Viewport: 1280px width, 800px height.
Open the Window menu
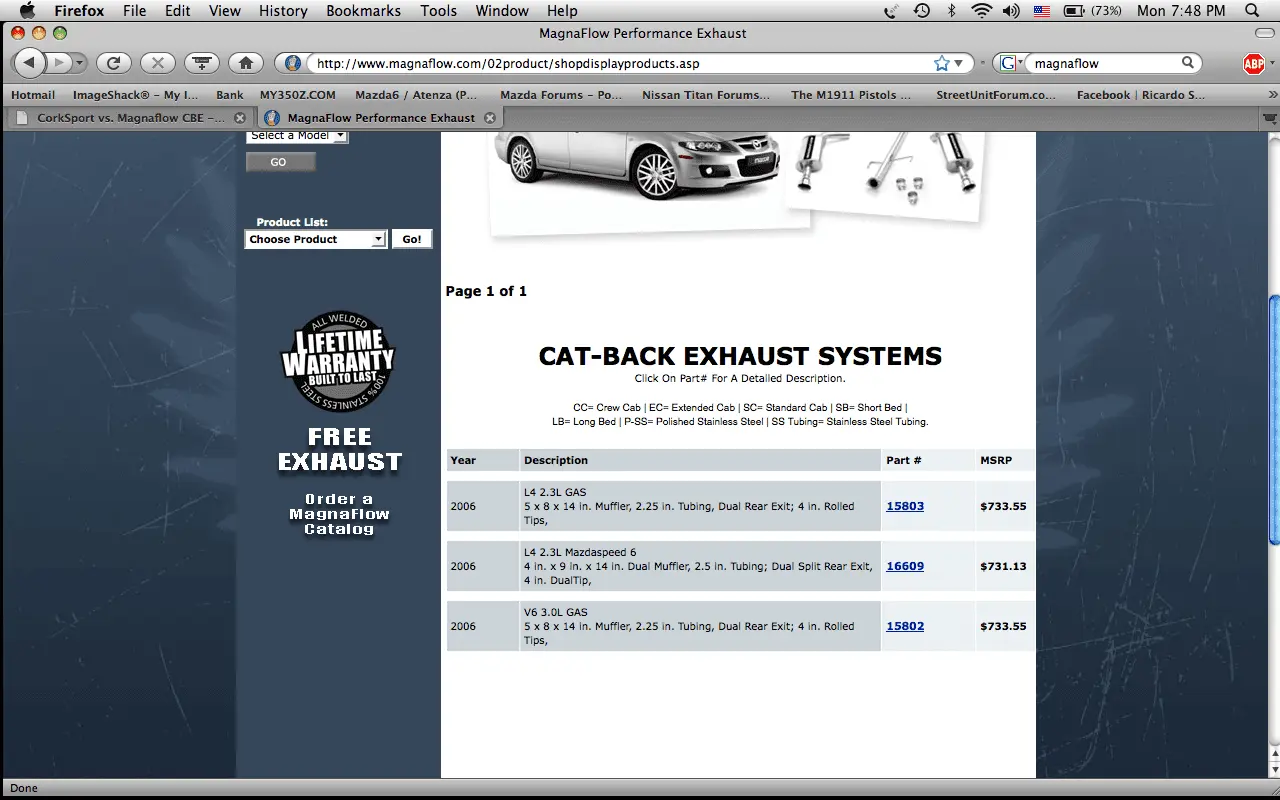502,11
